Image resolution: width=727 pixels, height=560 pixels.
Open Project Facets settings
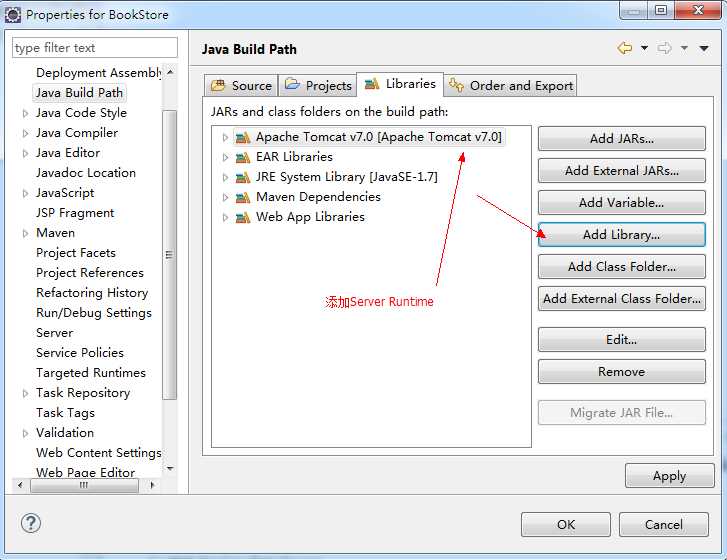click(x=76, y=253)
